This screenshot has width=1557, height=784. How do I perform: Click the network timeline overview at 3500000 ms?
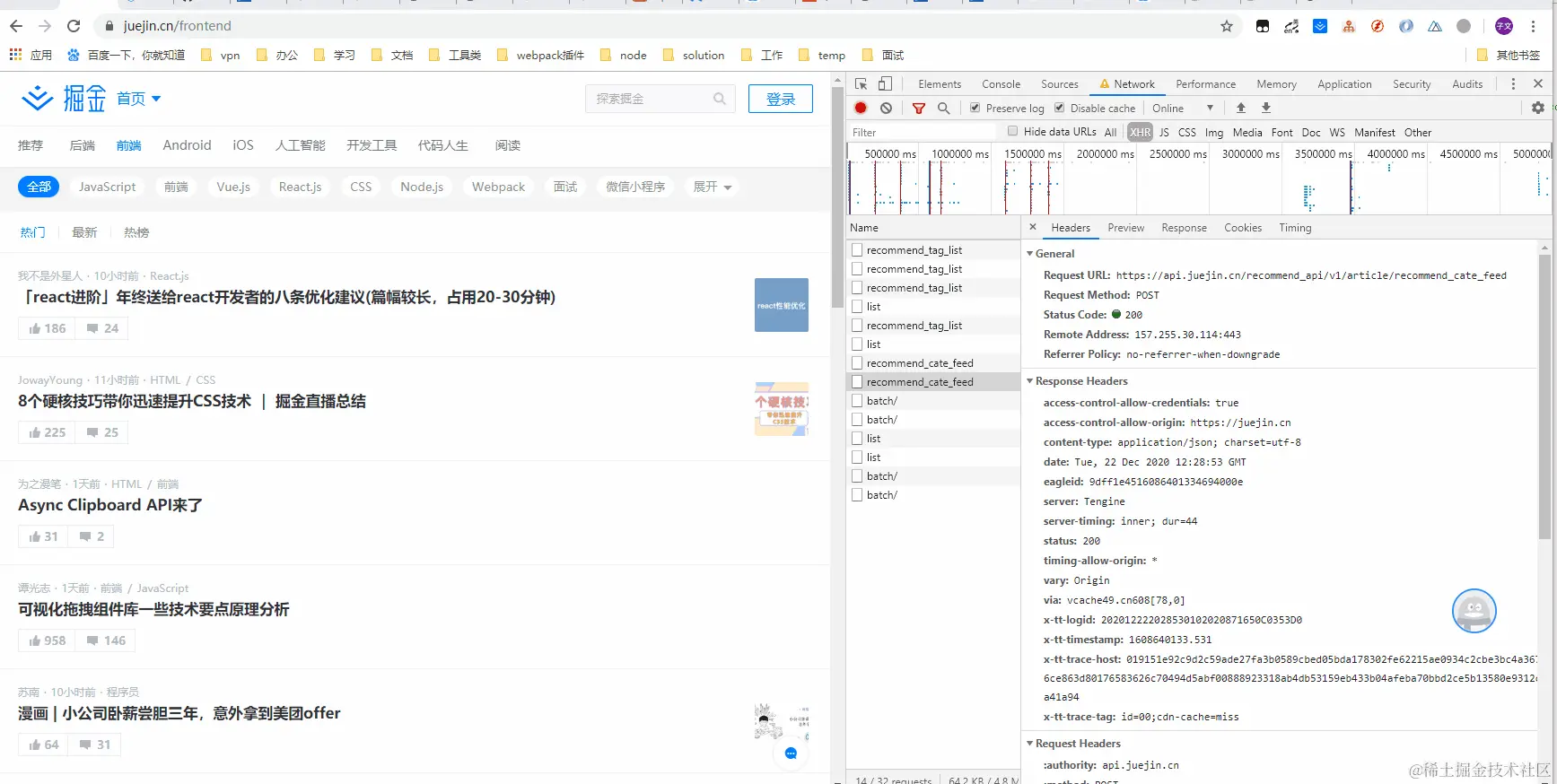coord(1323,179)
